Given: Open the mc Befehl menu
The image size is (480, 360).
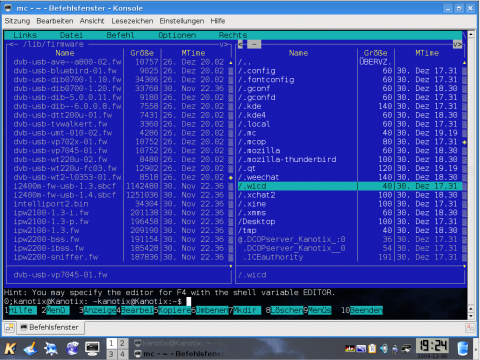Looking at the screenshot, I should (120, 35).
